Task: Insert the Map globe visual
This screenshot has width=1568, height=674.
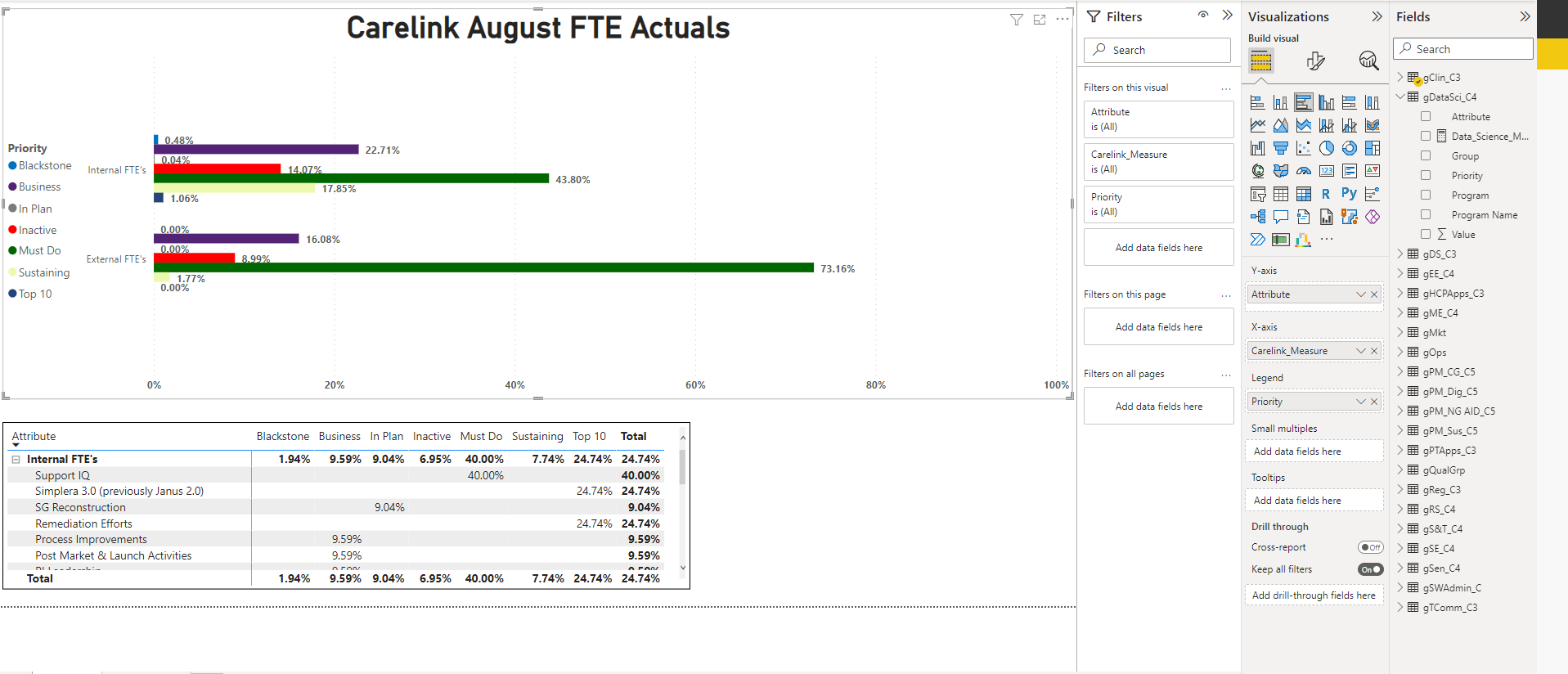Action: (x=1258, y=171)
